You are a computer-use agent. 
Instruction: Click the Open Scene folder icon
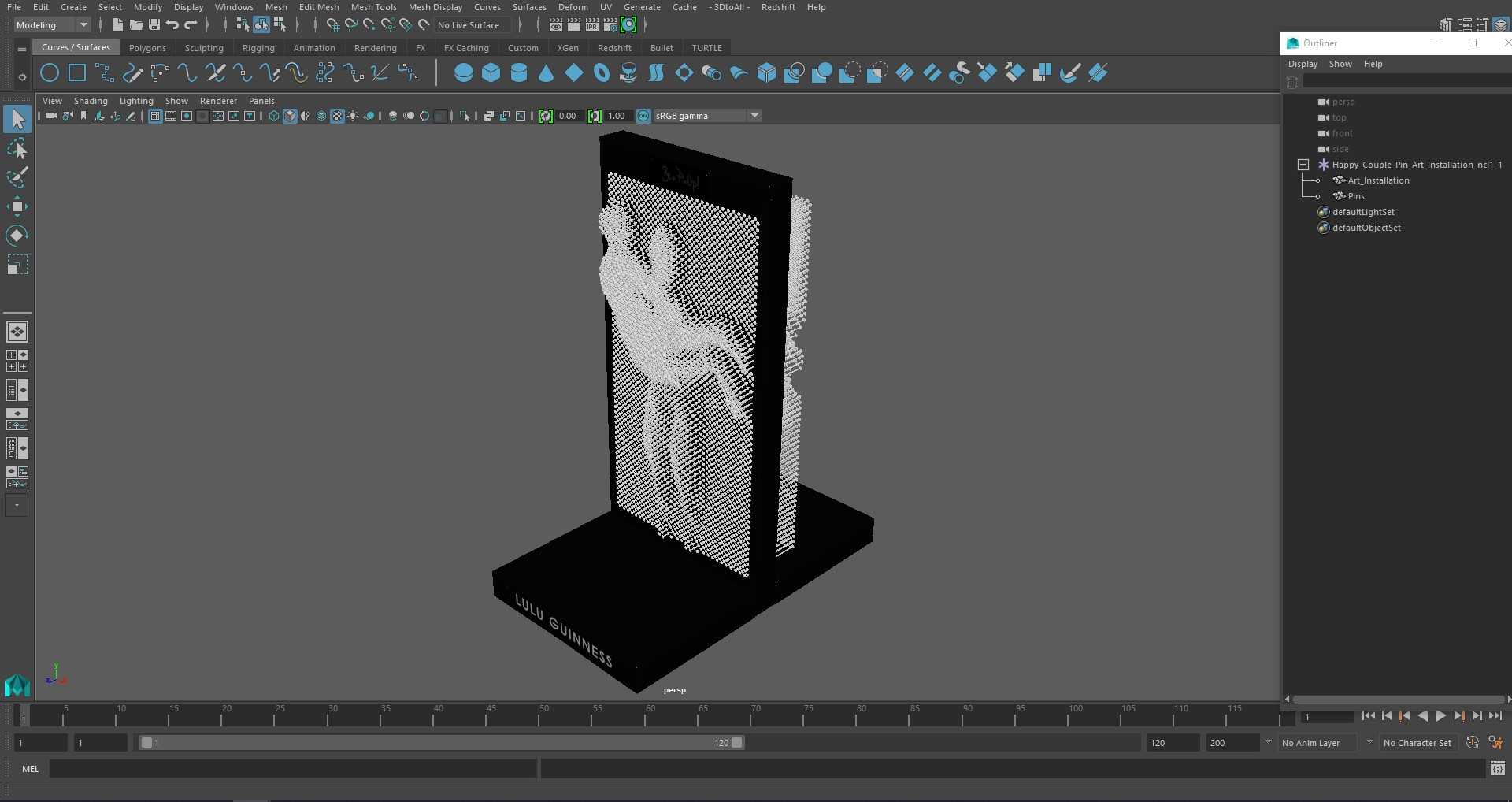[x=135, y=25]
